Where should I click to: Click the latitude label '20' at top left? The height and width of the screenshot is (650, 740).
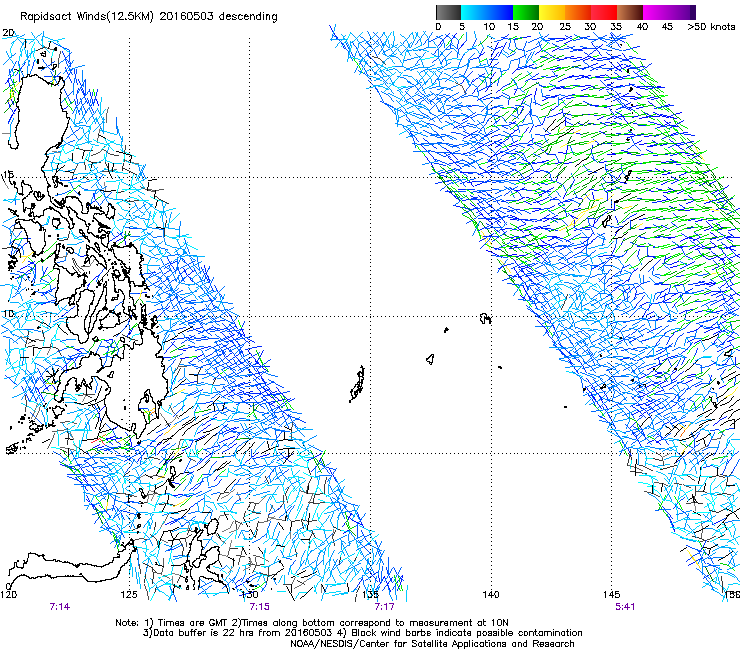[x=8, y=33]
